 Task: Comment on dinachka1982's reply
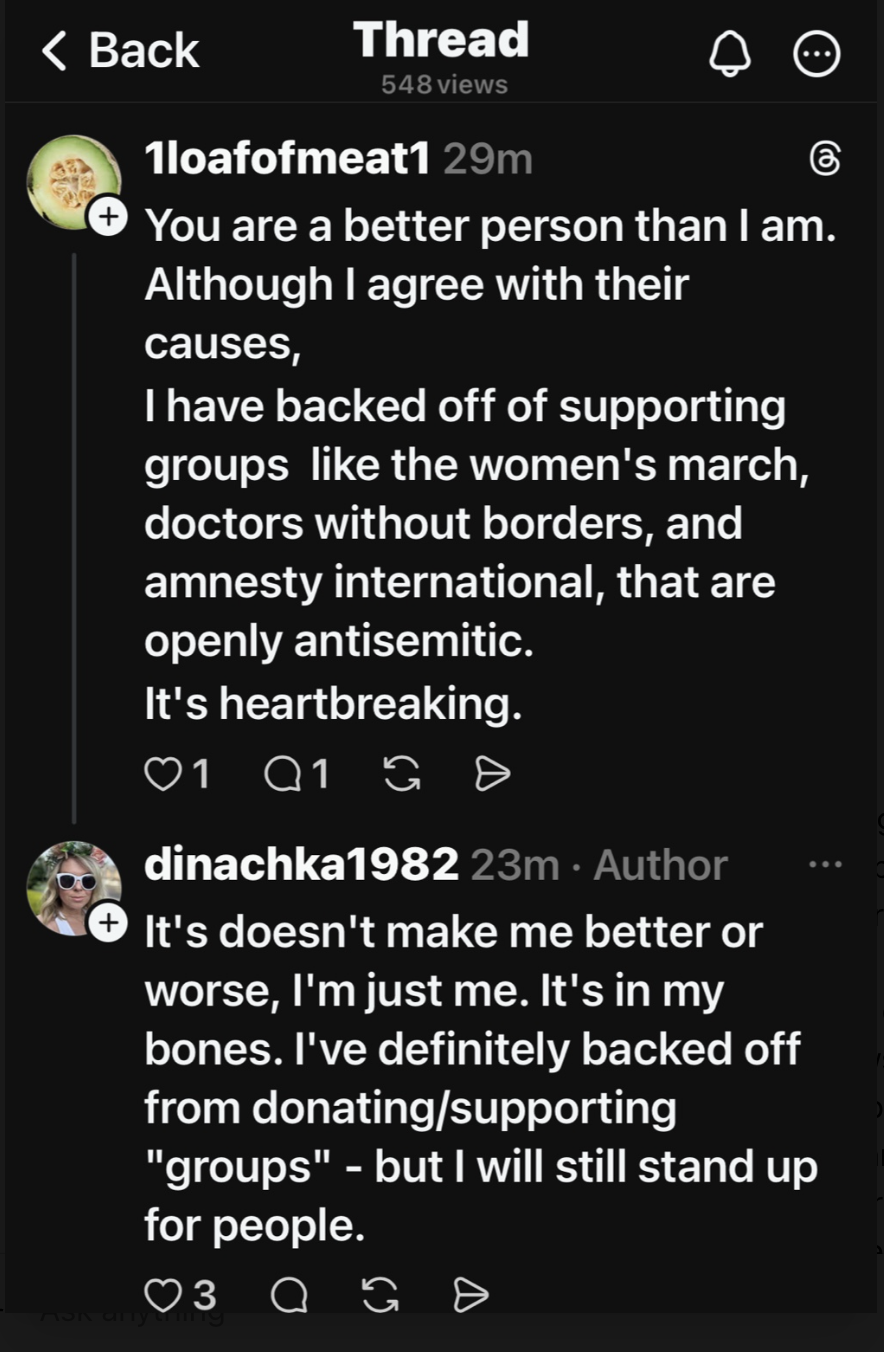pyautogui.click(x=289, y=1295)
